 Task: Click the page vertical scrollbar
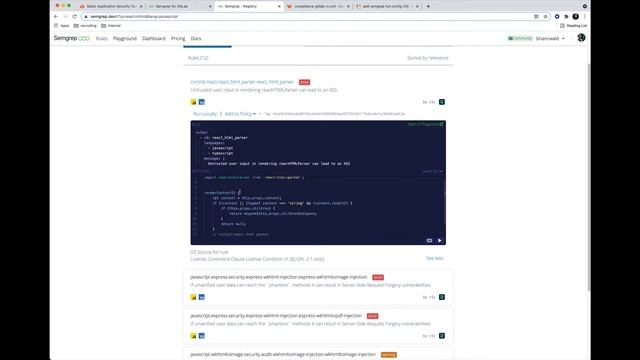[589, 178]
